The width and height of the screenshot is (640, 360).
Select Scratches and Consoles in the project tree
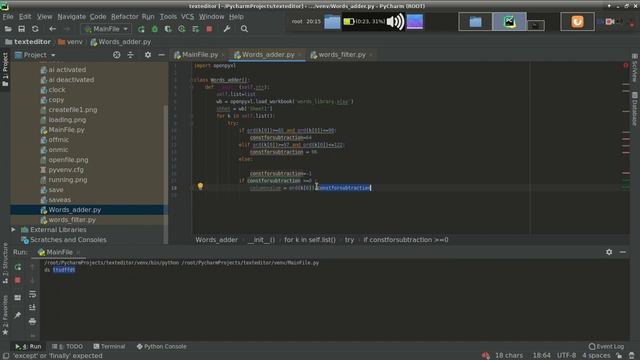pyautogui.click(x=68, y=240)
